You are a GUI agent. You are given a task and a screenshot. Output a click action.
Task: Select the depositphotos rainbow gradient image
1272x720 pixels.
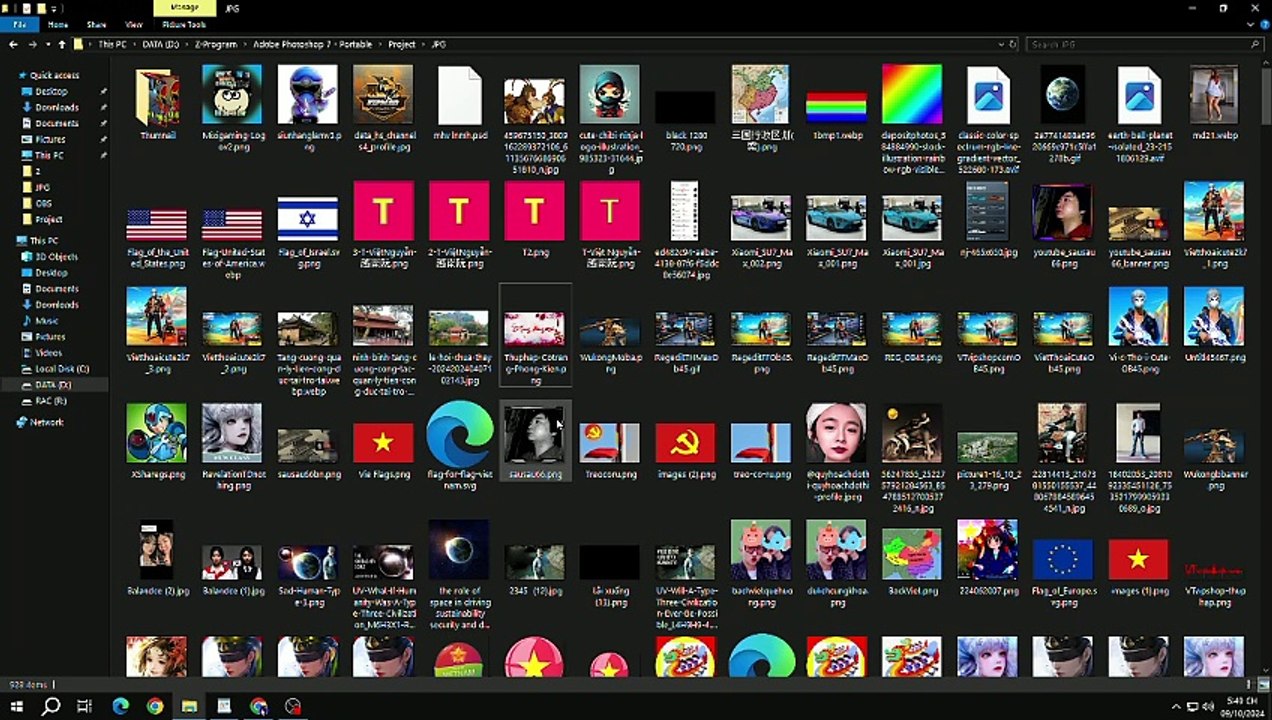coord(911,119)
